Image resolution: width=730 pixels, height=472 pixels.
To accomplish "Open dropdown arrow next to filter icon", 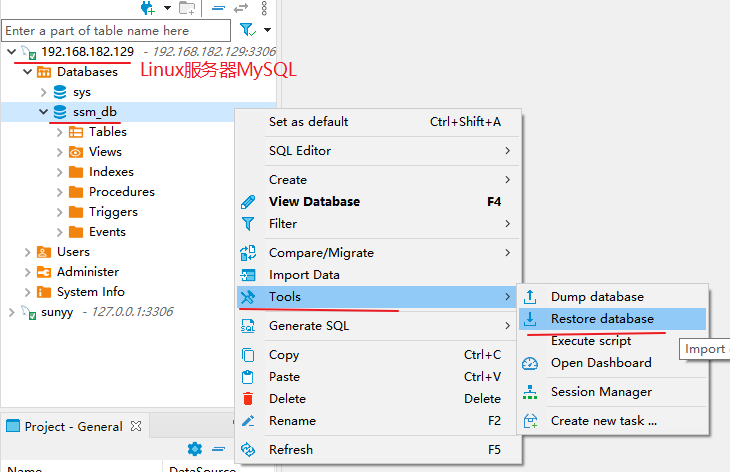I will 267,31.
